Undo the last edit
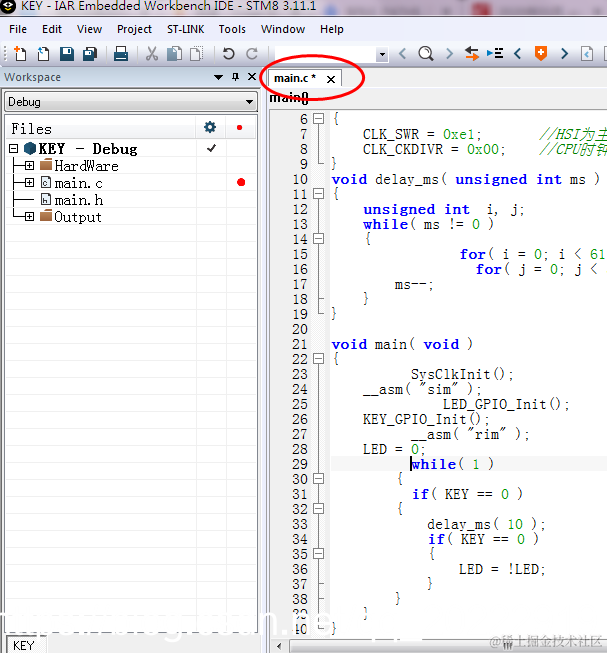The width and height of the screenshot is (607, 653). click(228, 54)
